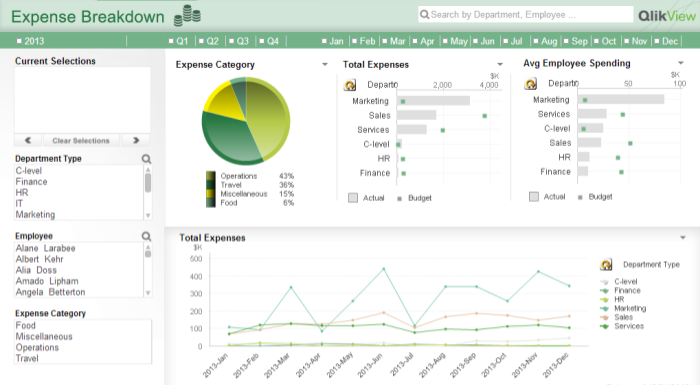Click the Sales bar in Total Expenses chart
Viewport: 700px width, 385px height.
point(416,115)
